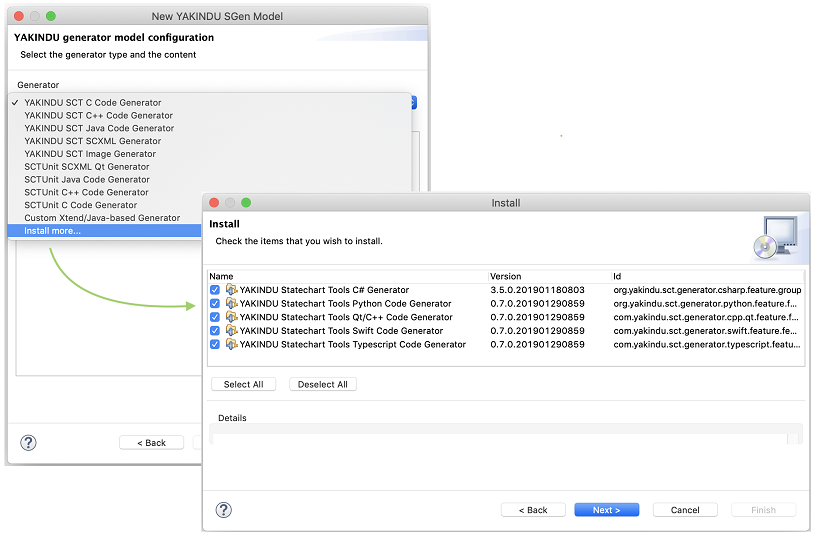Select the com.yakindu.sct.generator.swift id cell
The image size is (817, 536).
pyautogui.click(x=705, y=330)
